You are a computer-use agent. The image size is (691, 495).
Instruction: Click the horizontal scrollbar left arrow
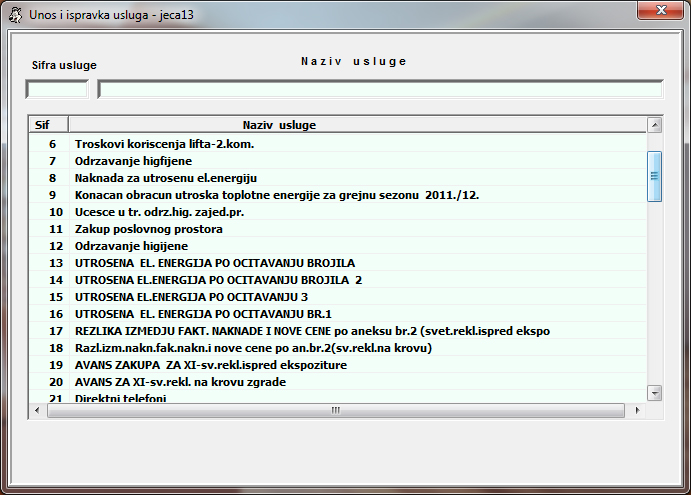point(37,410)
